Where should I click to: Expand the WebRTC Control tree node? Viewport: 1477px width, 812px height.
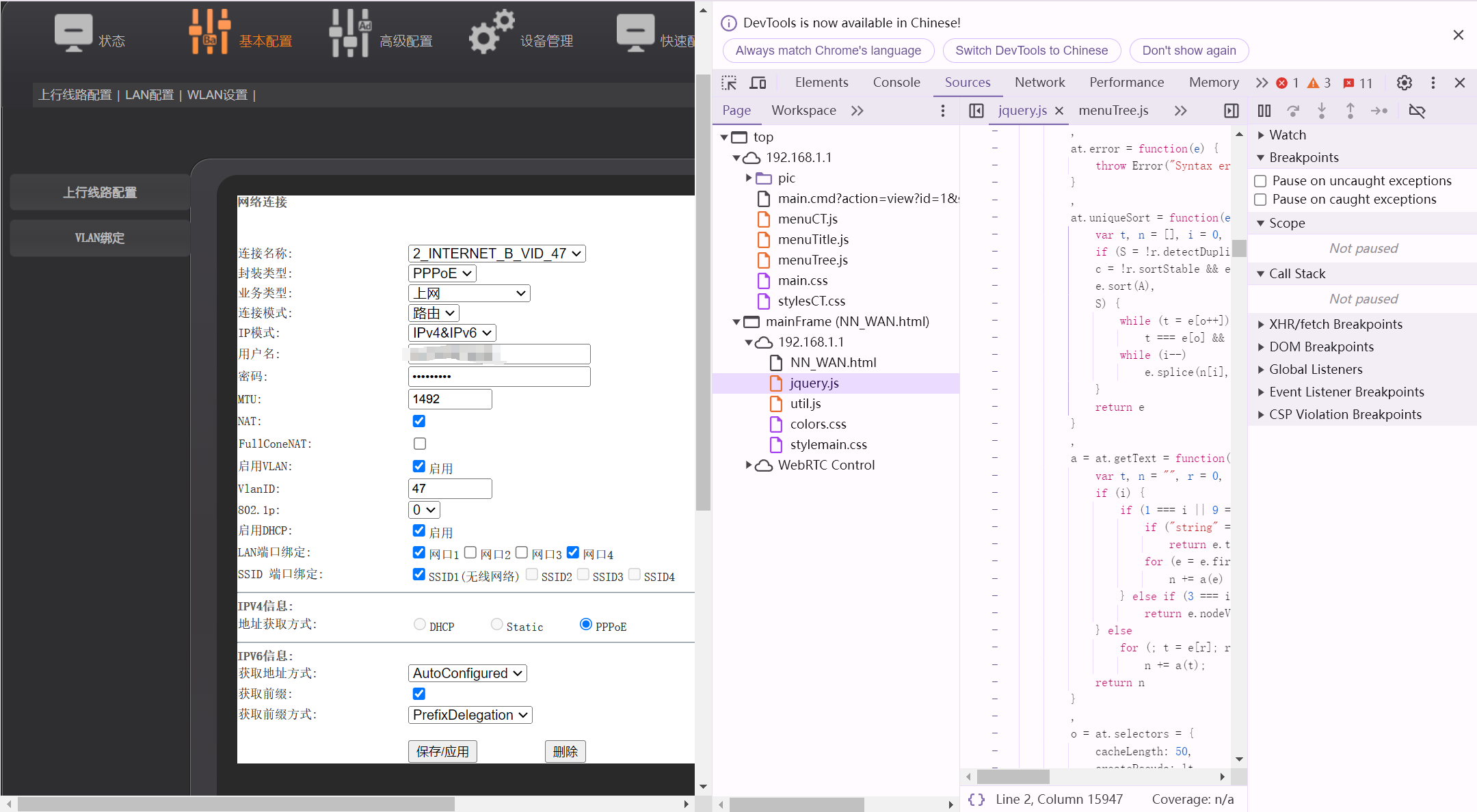pos(749,465)
